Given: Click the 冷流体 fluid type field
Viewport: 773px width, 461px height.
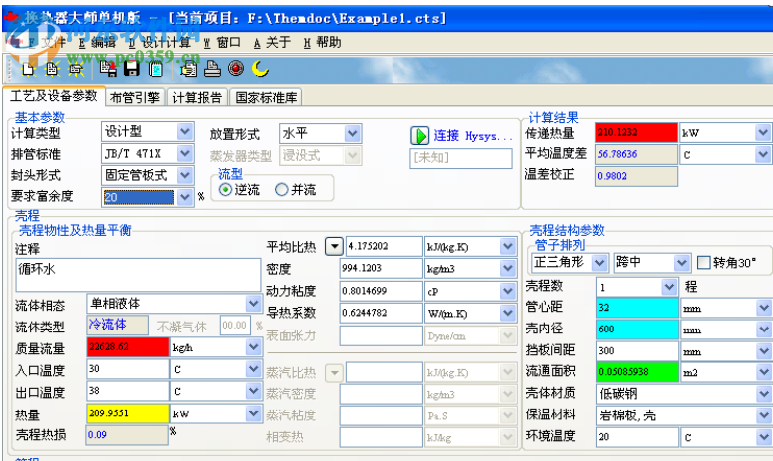Looking at the screenshot, I should pyautogui.click(x=117, y=325).
